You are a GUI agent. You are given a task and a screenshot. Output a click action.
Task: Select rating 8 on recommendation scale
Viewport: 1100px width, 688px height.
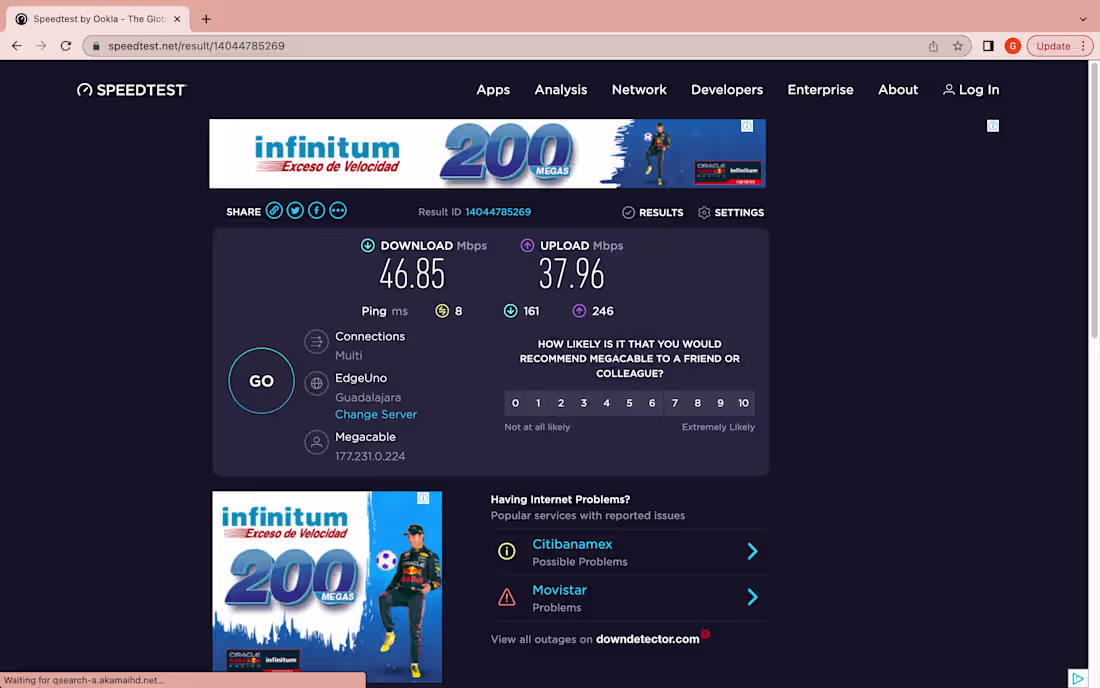pos(697,403)
